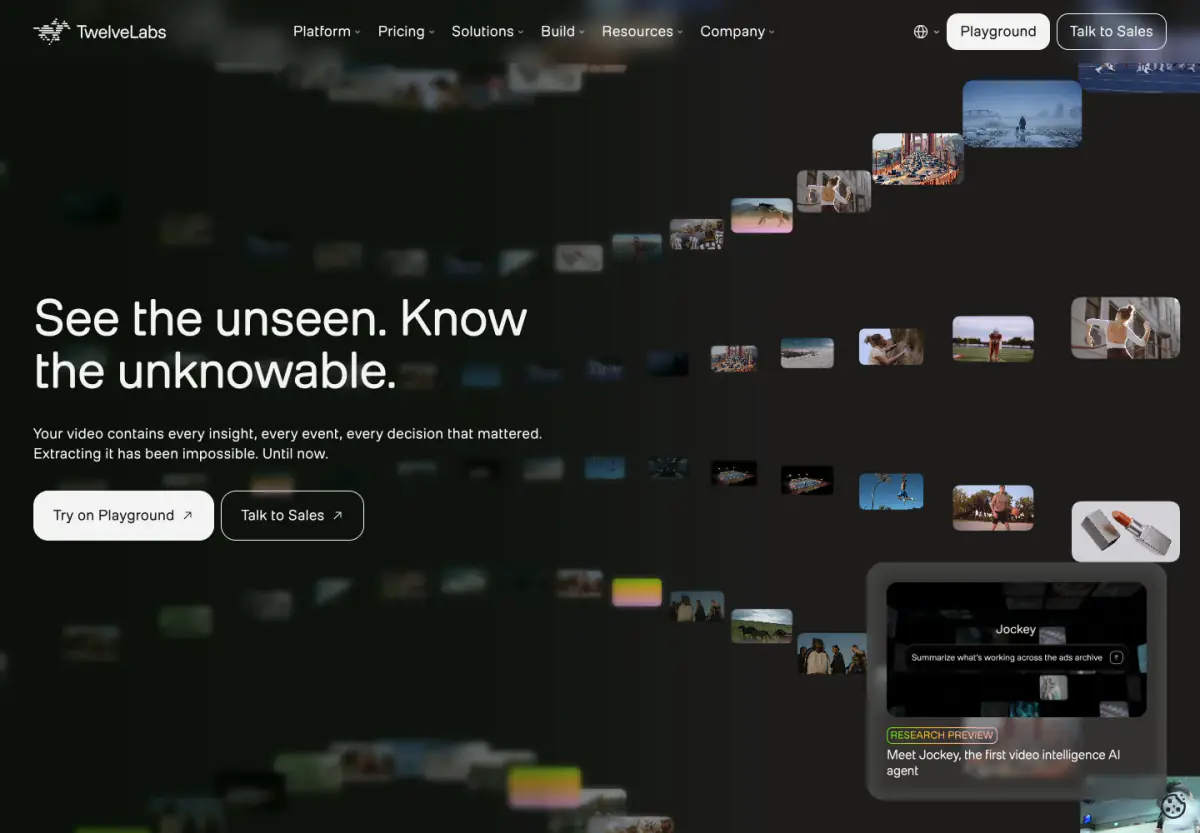Click the TwelveLabs horse logo icon
The image size is (1200, 833).
tap(51, 31)
